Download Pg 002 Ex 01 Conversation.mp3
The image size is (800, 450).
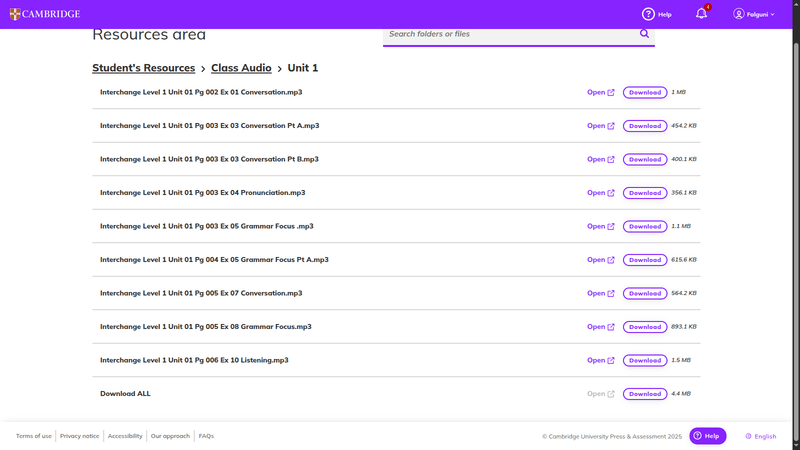(x=645, y=92)
